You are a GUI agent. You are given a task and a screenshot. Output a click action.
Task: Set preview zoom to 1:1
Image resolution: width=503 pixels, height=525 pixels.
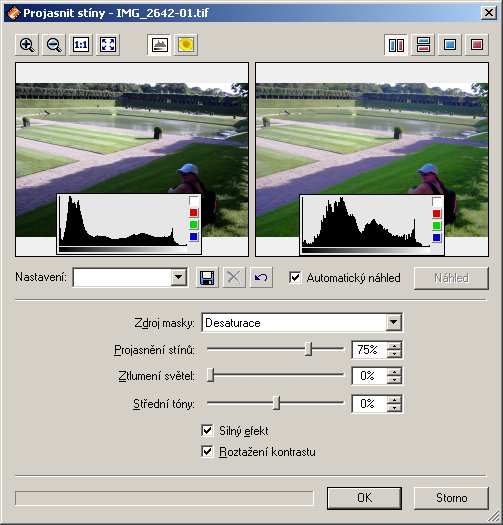(81, 45)
